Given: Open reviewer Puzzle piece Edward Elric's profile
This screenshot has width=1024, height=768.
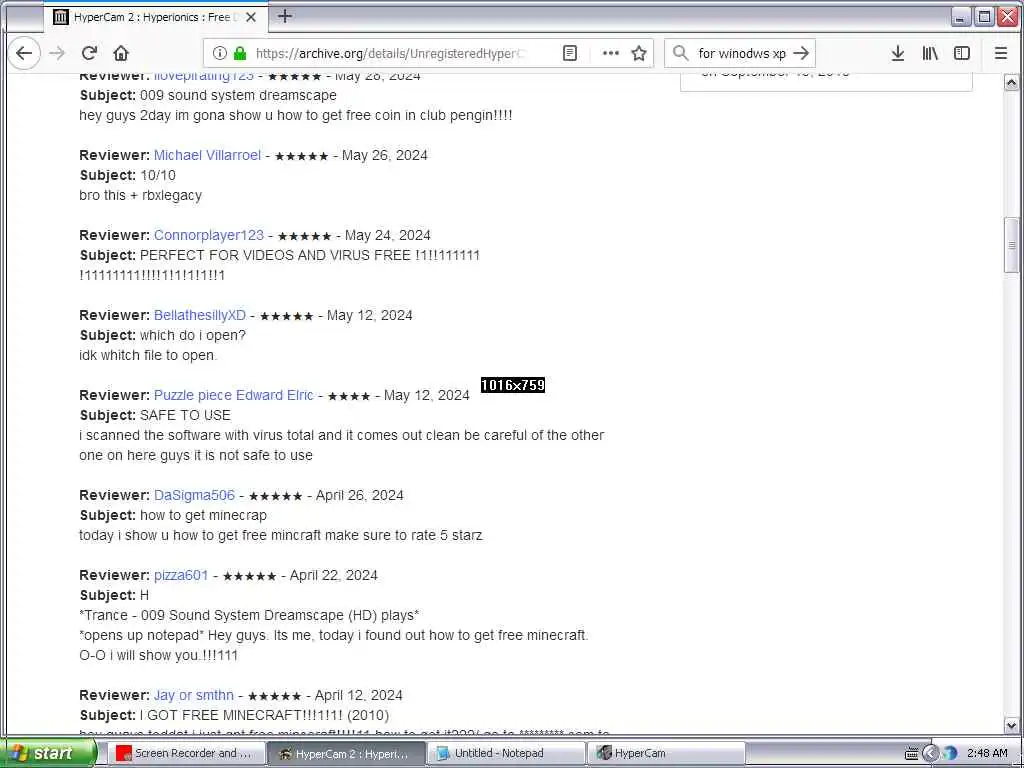Looking at the screenshot, I should click(234, 395).
